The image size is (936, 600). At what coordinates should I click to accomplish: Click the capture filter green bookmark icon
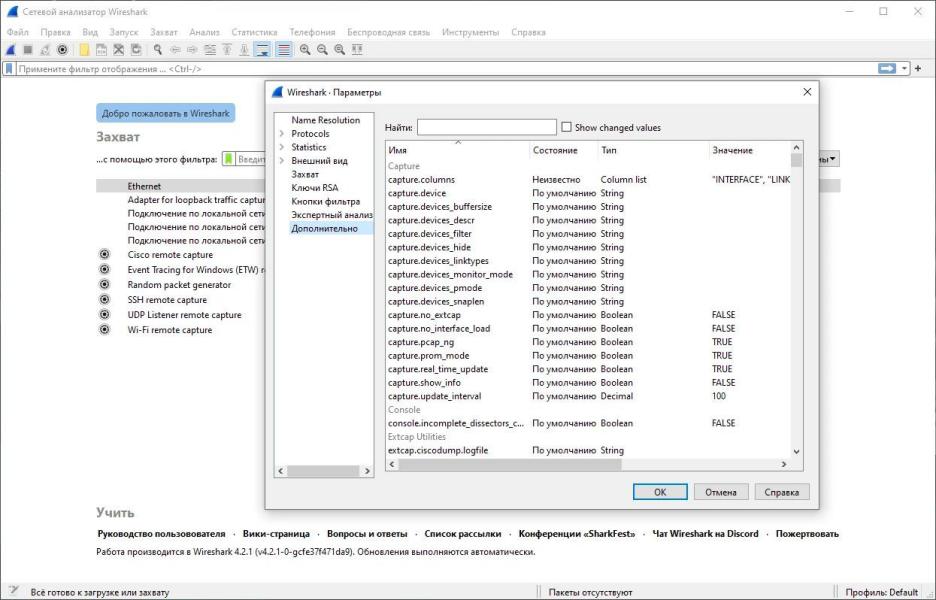(x=229, y=159)
